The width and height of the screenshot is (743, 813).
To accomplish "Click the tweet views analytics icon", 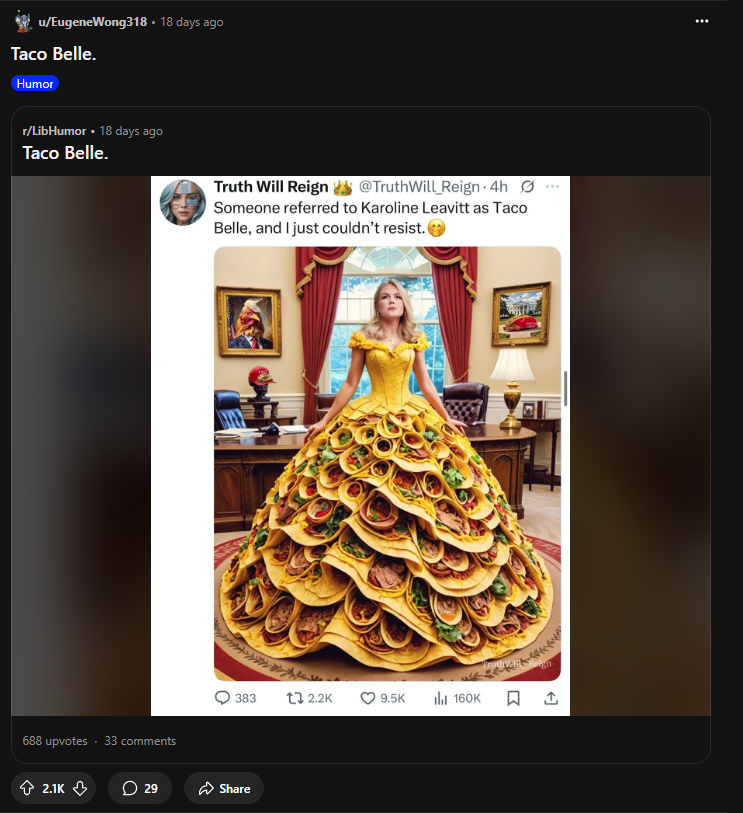I will 440,698.
